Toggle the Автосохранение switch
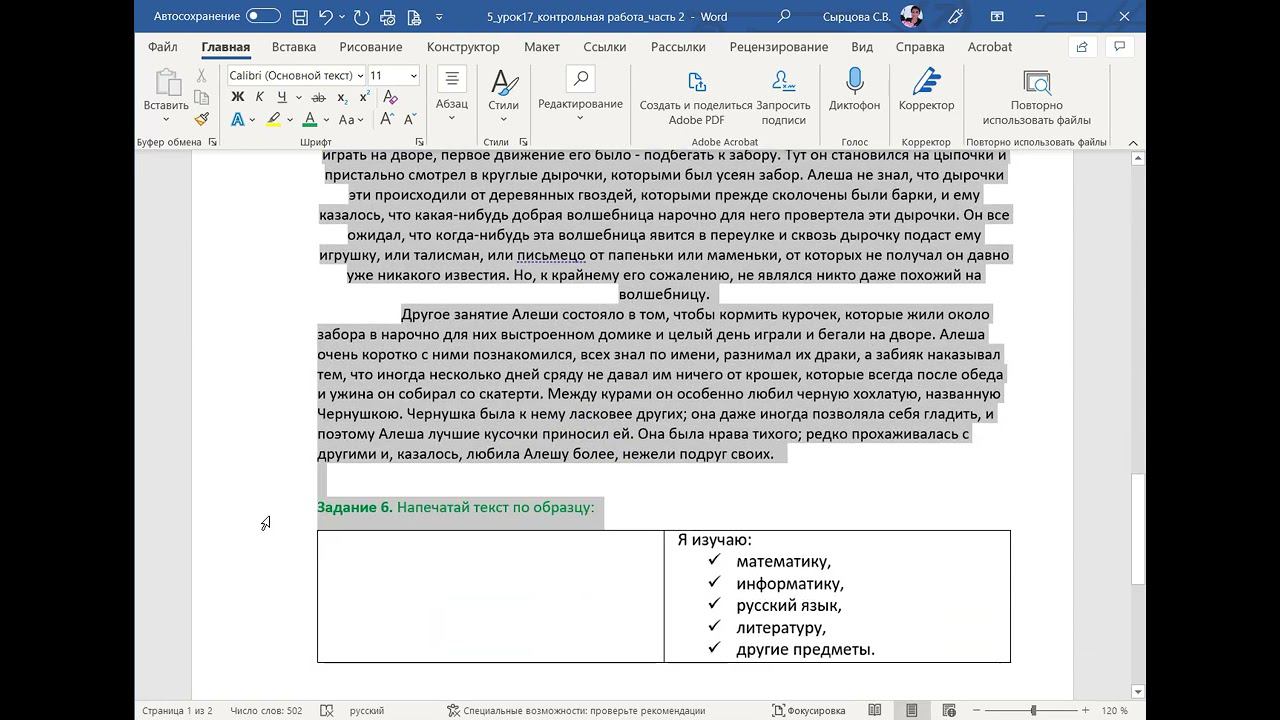The width and height of the screenshot is (1280, 720). pyautogui.click(x=263, y=16)
